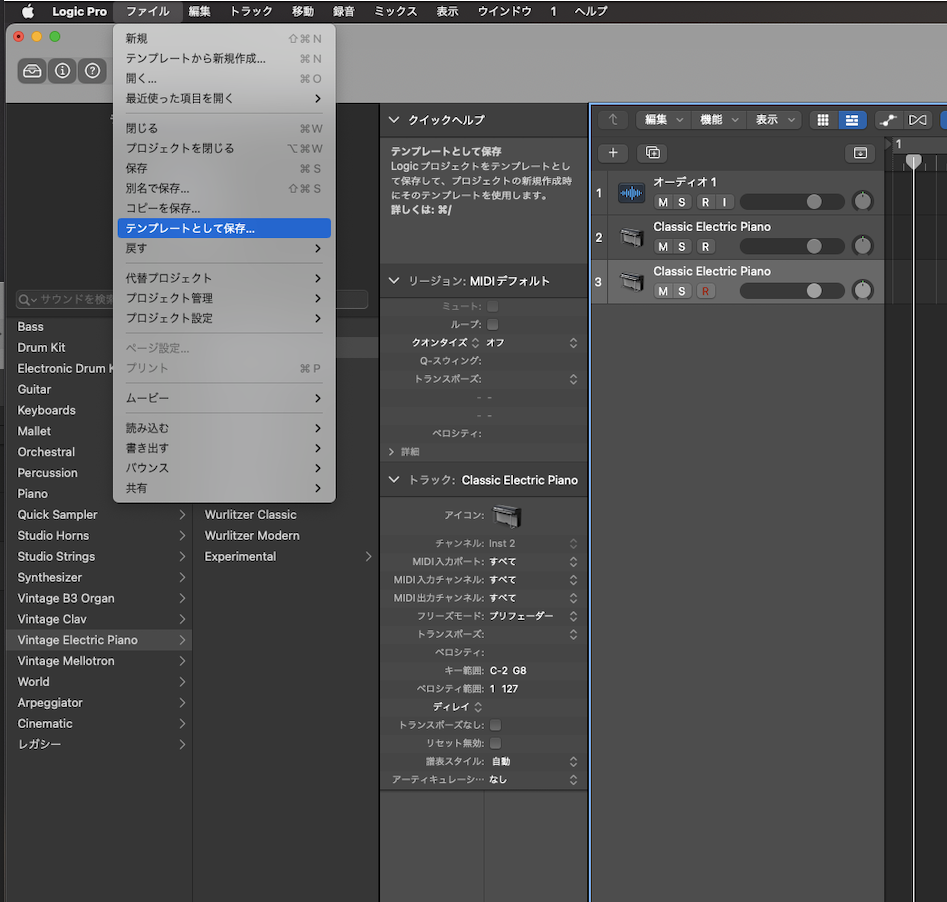Switch library to grid view icon
947x902 pixels.
(x=823, y=119)
